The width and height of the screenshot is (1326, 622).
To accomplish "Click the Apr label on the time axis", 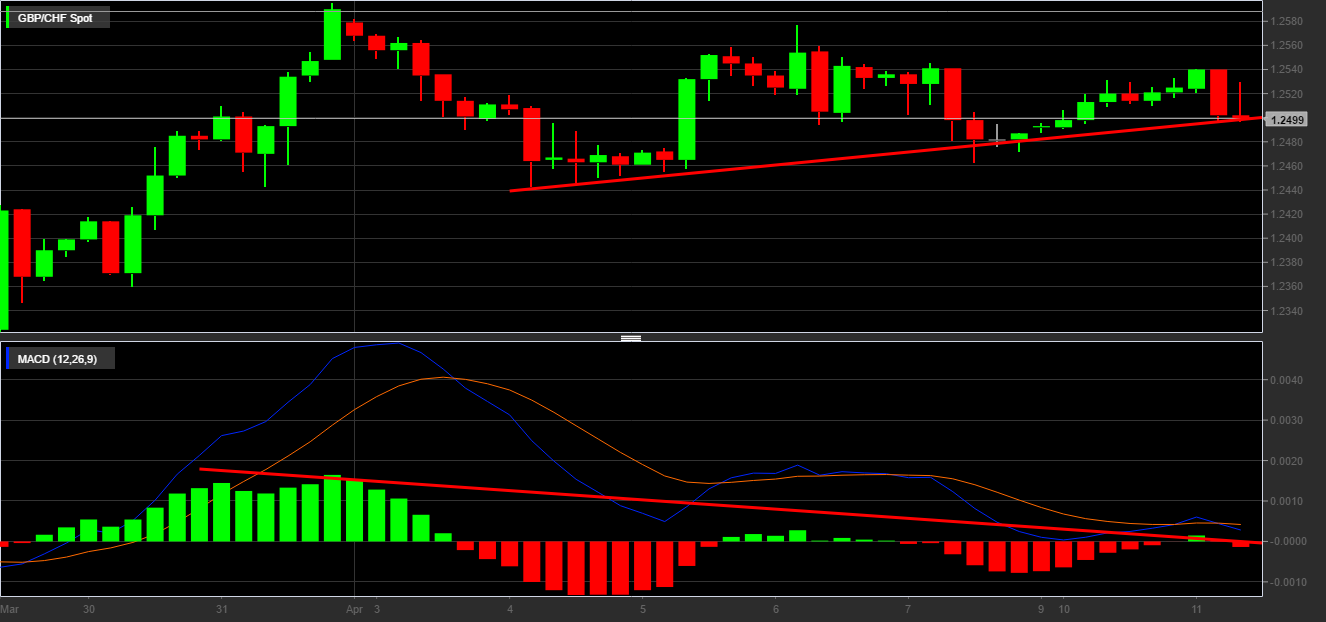I will point(354,608).
